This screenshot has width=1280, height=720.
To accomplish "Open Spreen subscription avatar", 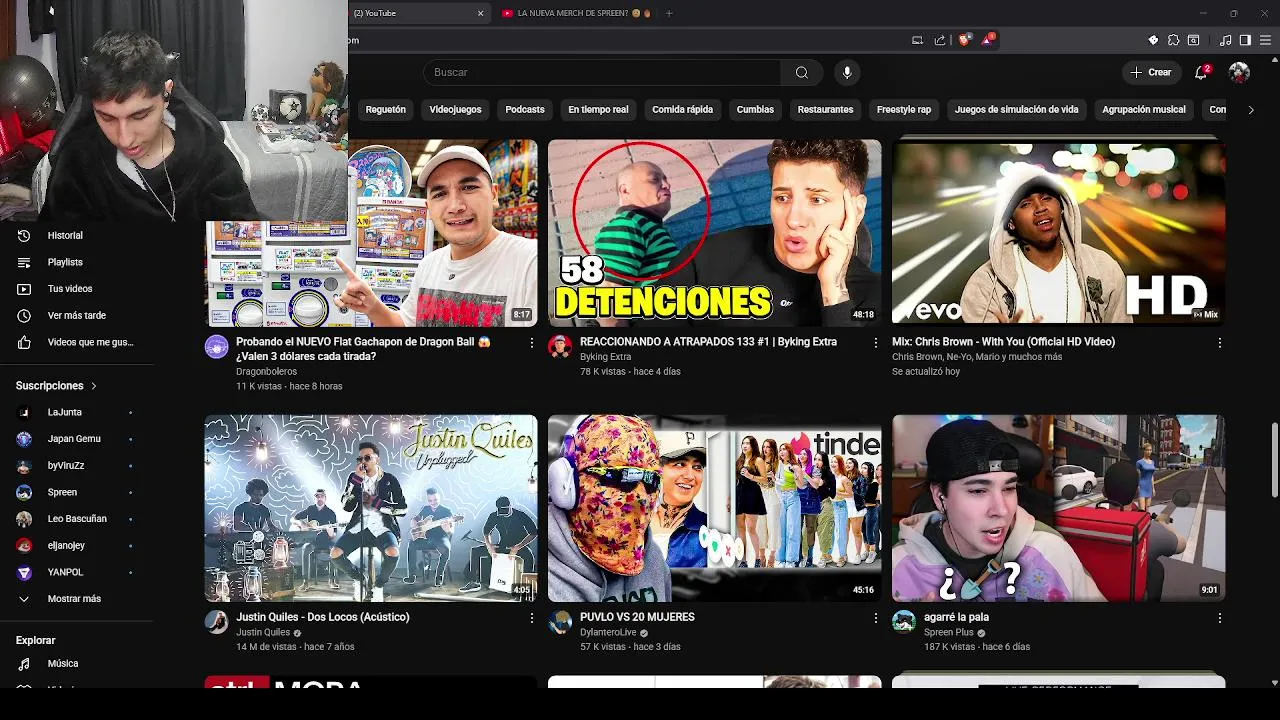I will [x=24, y=492].
